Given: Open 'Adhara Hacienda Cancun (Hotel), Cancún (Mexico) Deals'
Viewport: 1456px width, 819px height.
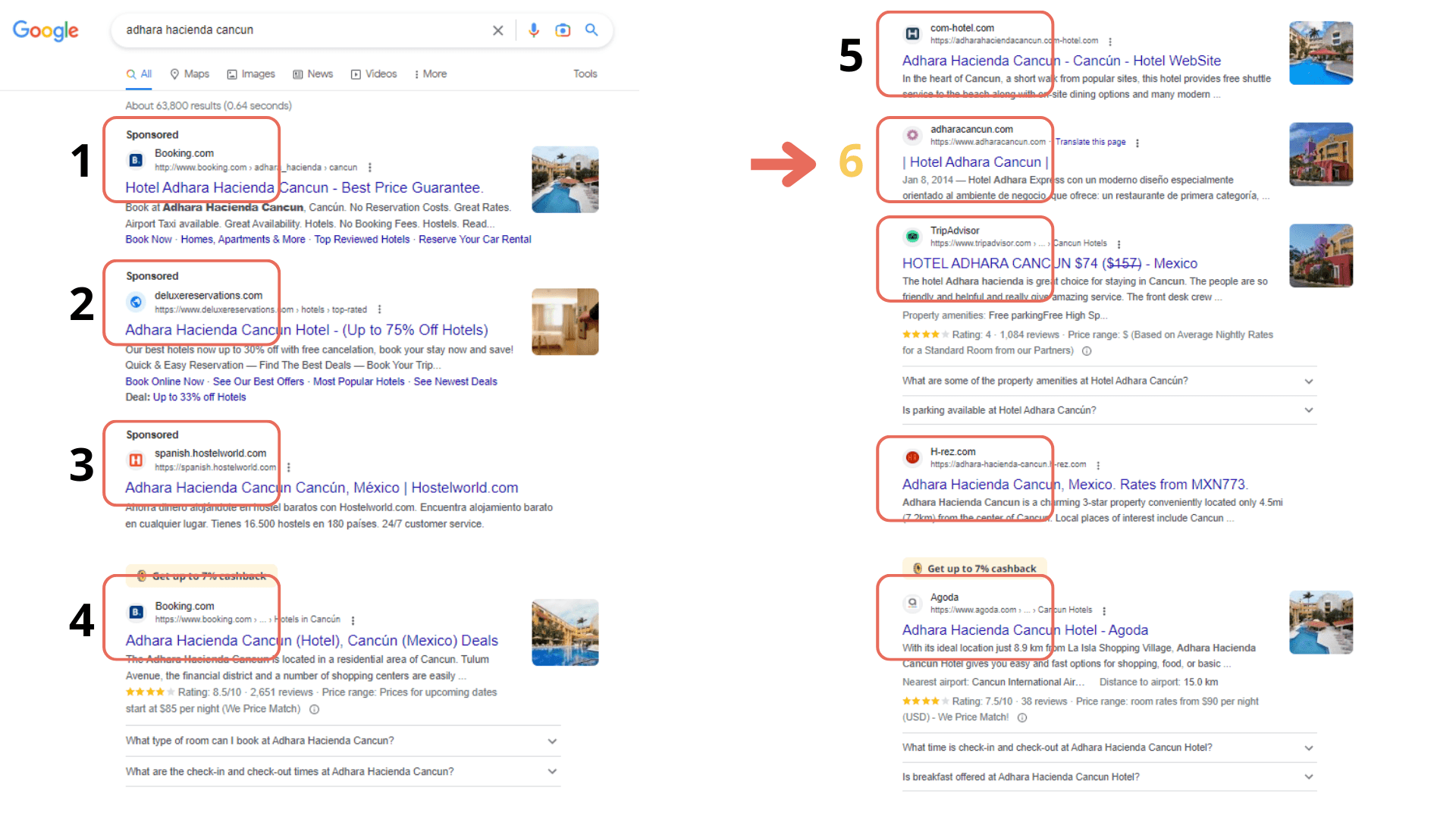Looking at the screenshot, I should pos(312,641).
